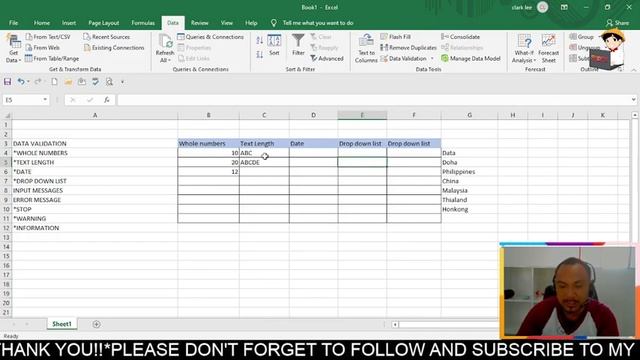Select the Sheet1 tab
This screenshot has width=640, height=360.
(62, 324)
